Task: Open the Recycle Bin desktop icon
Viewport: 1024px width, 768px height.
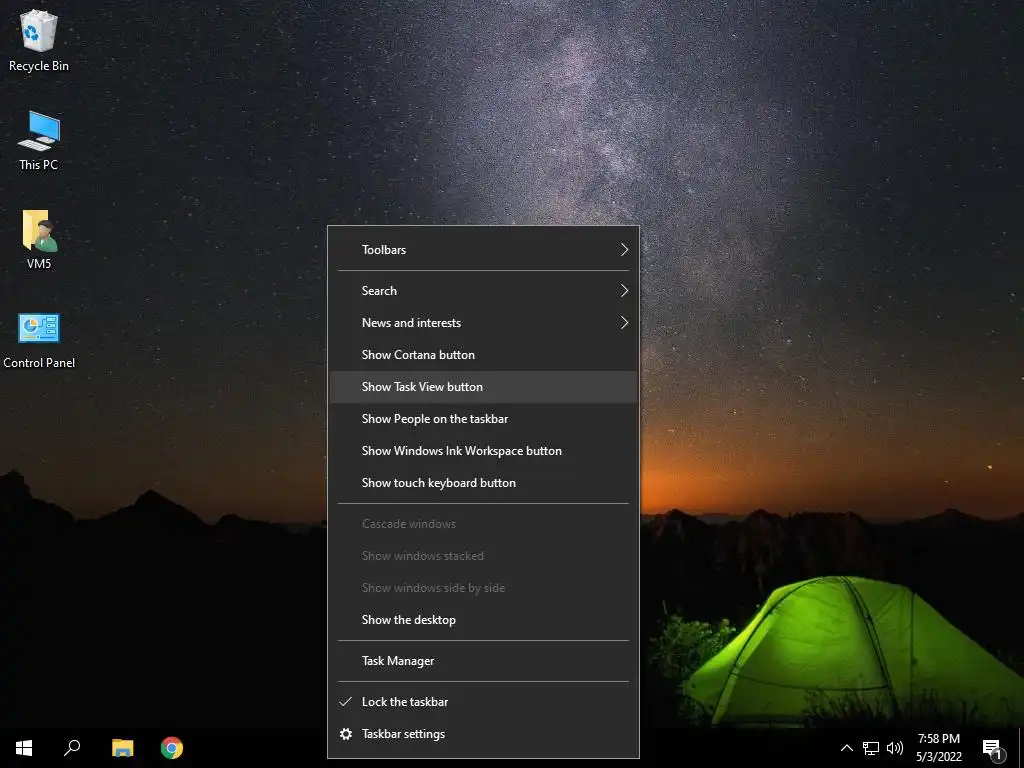Action: click(x=39, y=40)
